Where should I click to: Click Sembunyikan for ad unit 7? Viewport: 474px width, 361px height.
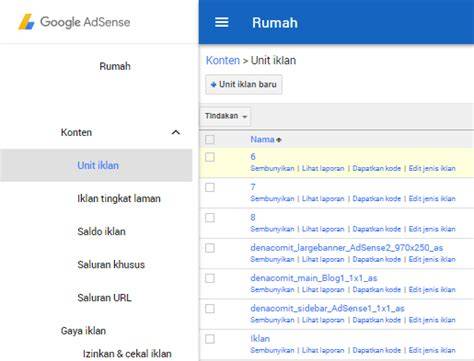click(x=272, y=199)
